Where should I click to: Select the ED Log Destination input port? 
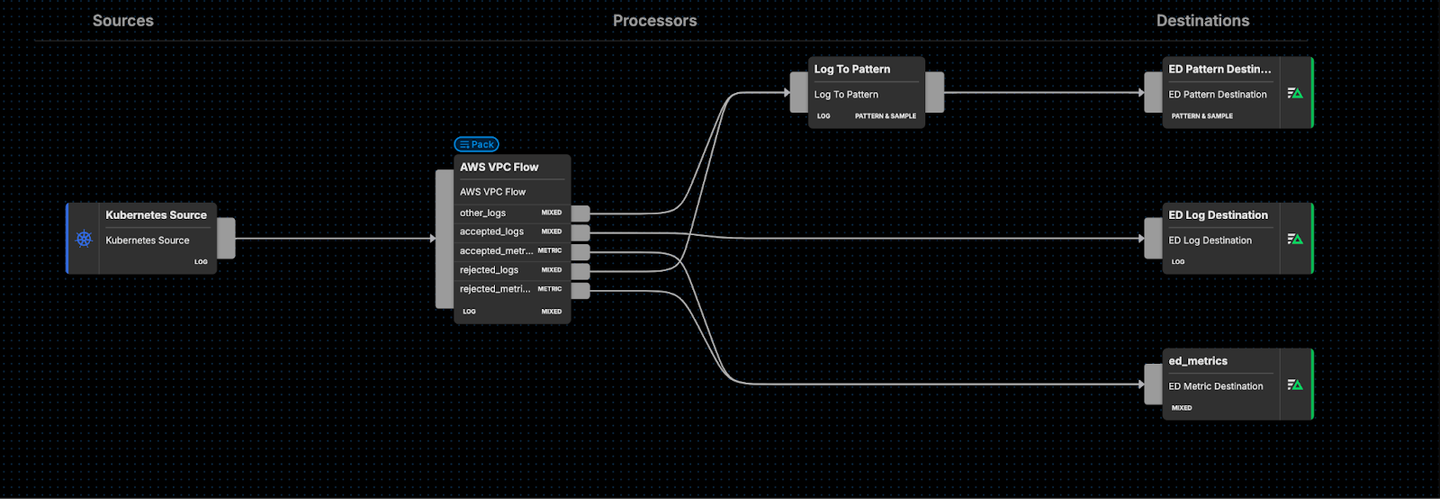point(1153,239)
